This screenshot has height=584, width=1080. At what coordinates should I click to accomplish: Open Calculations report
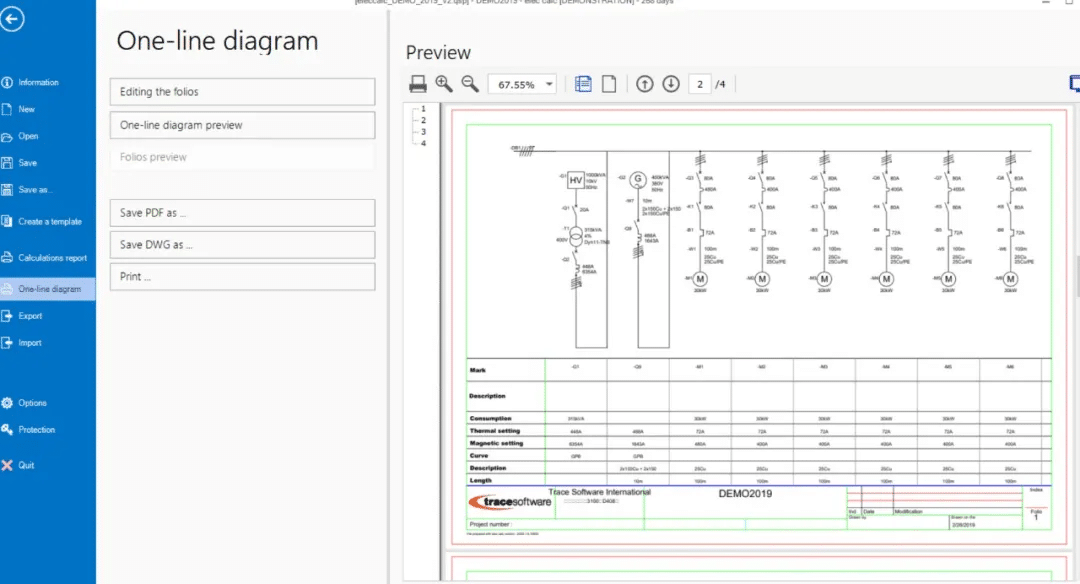52,258
